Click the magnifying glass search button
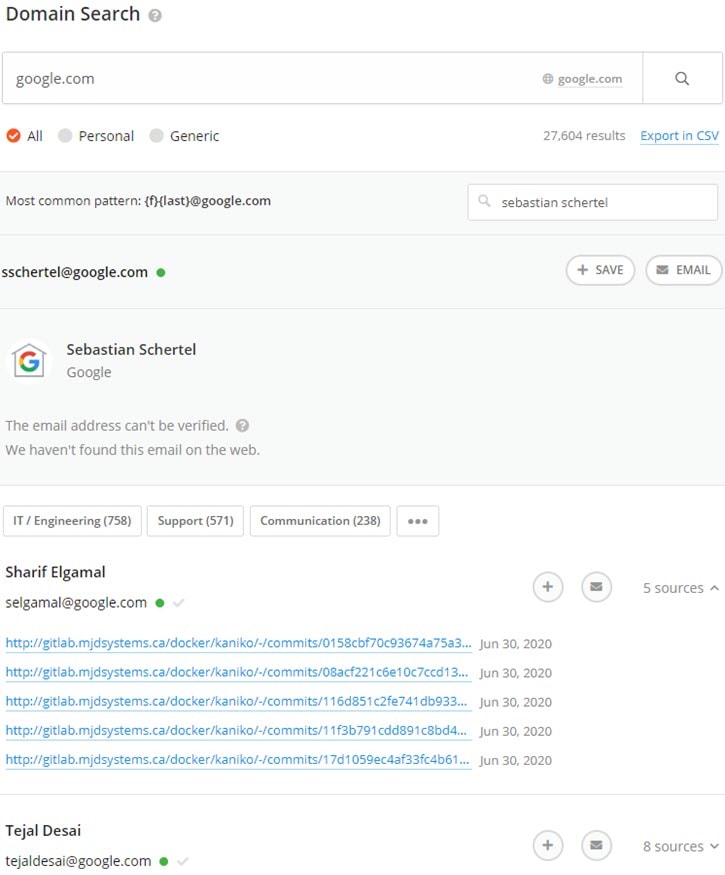This screenshot has width=725, height=875. 682,79
